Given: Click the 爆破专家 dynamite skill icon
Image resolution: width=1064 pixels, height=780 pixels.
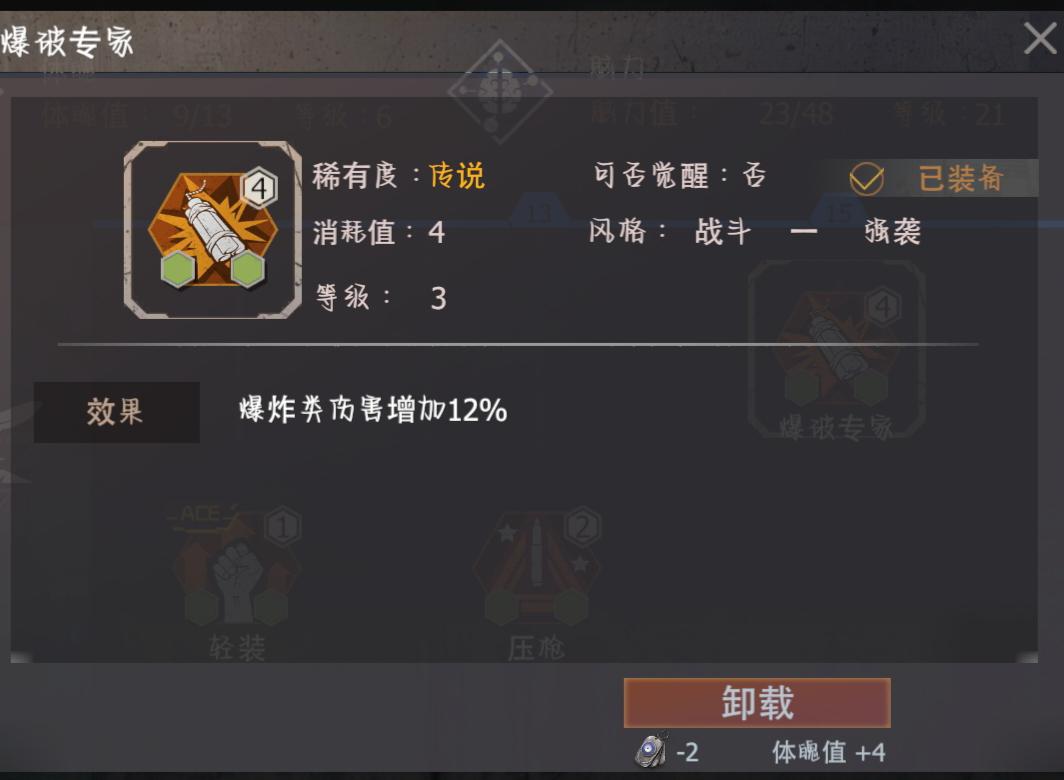Looking at the screenshot, I should coord(212,230).
